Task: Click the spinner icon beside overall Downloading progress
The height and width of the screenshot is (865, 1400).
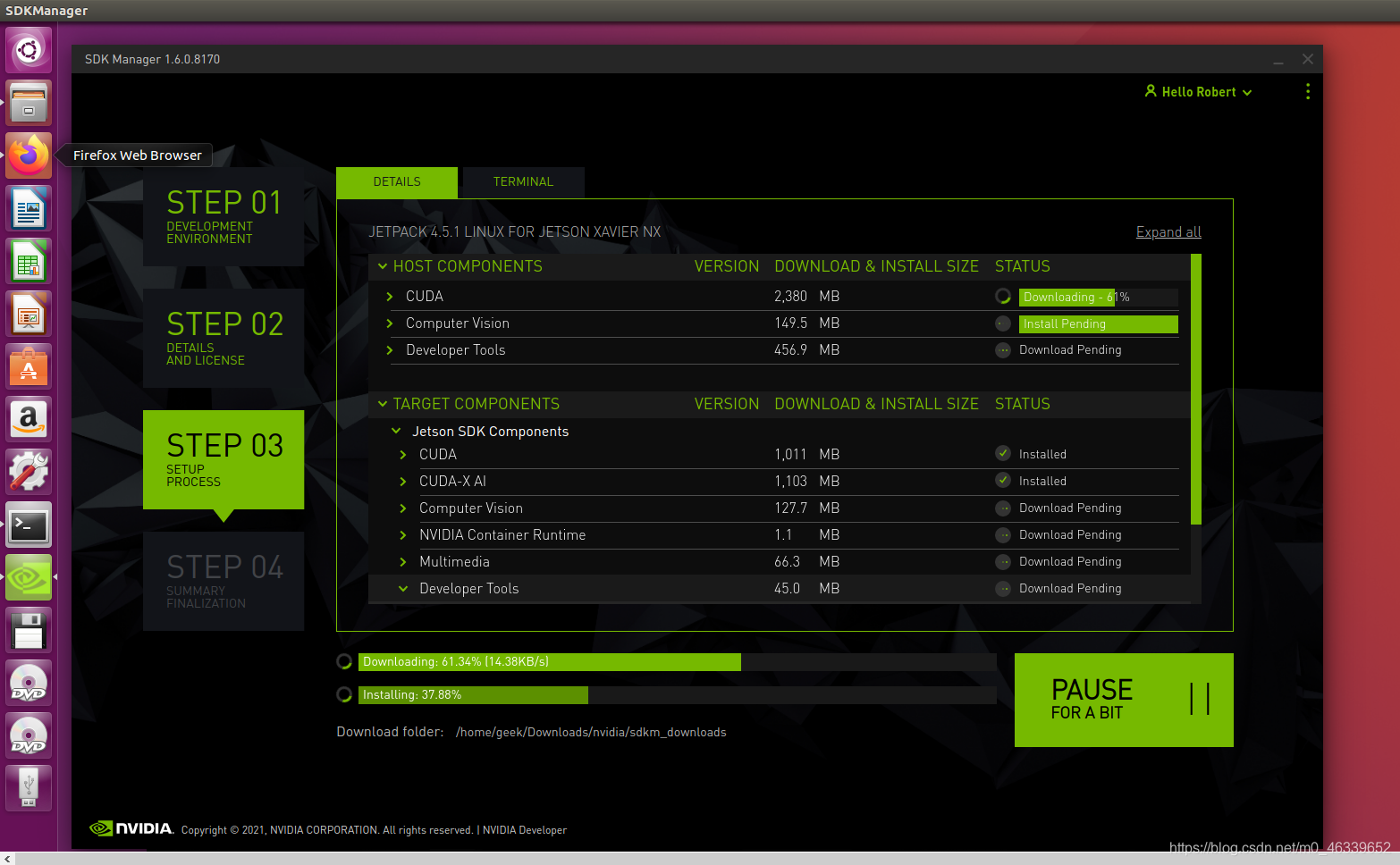Action: tap(344, 662)
